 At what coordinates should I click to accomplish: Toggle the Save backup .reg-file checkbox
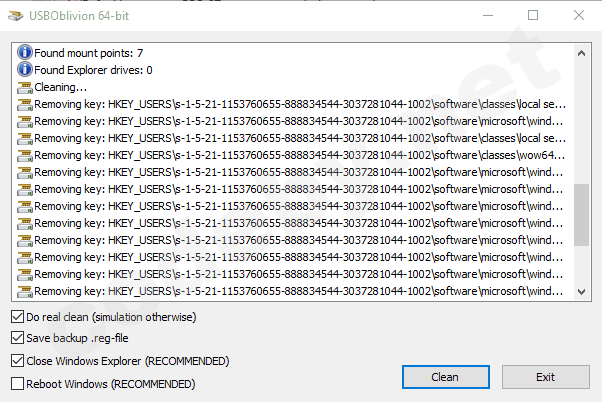point(18,338)
